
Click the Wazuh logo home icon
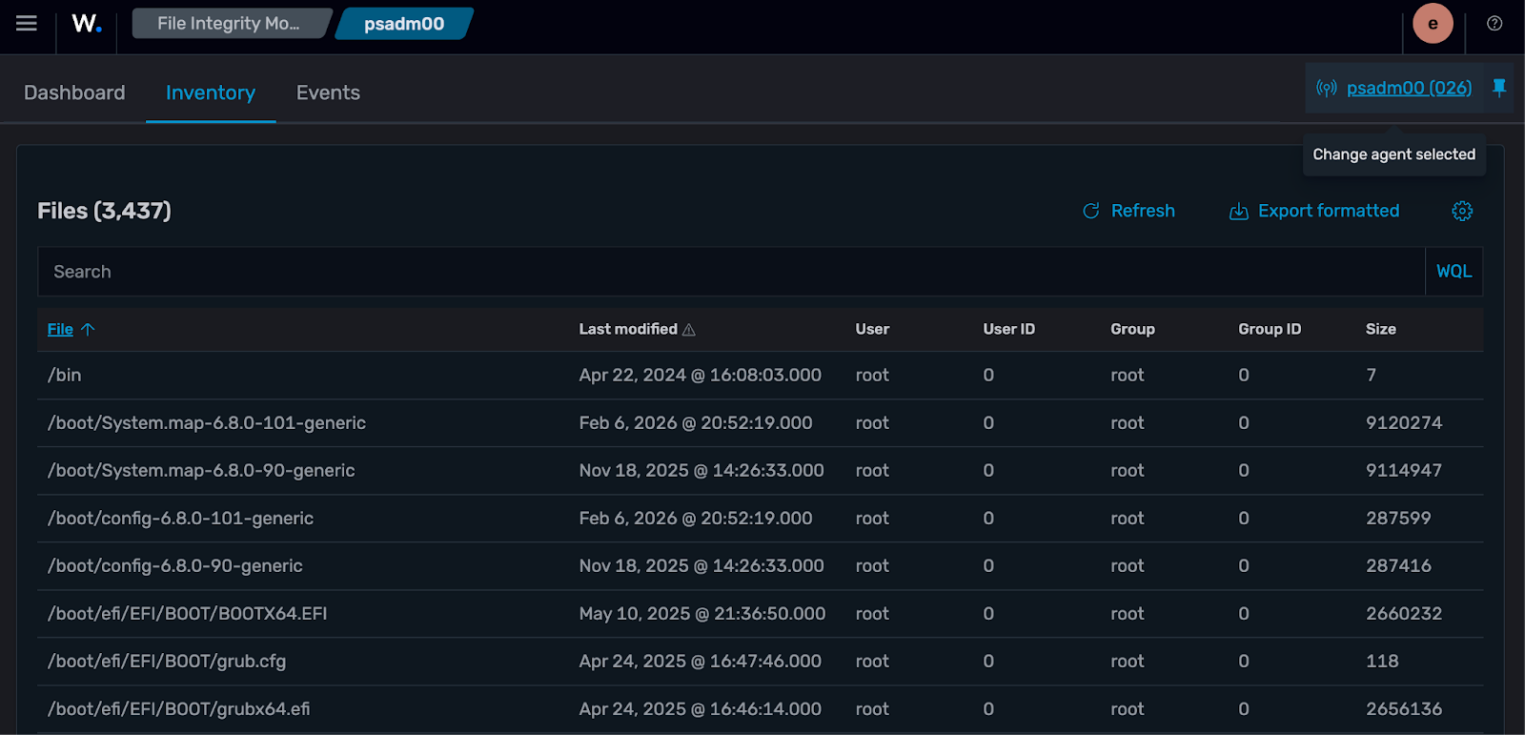[x=87, y=24]
